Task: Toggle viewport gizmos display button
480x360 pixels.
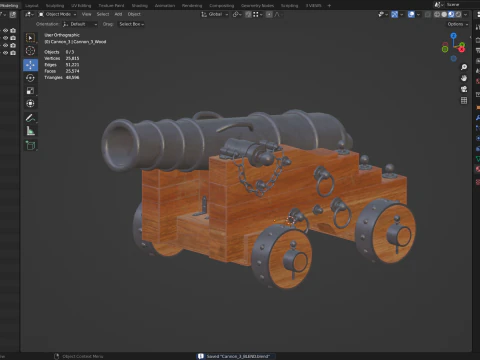Action: point(395,14)
